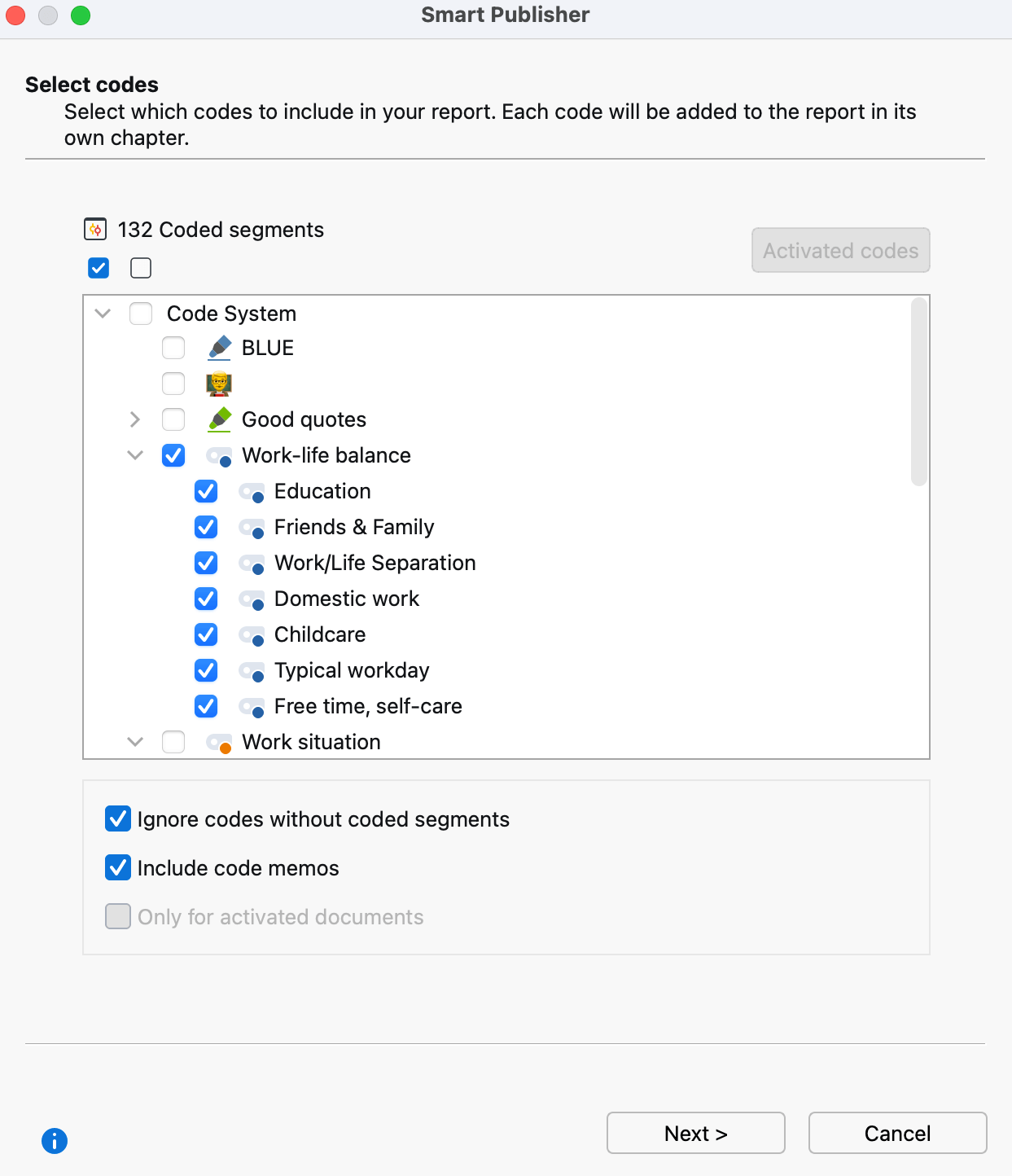Expand the Good quotes code
The height and width of the screenshot is (1176, 1012).
tap(135, 419)
